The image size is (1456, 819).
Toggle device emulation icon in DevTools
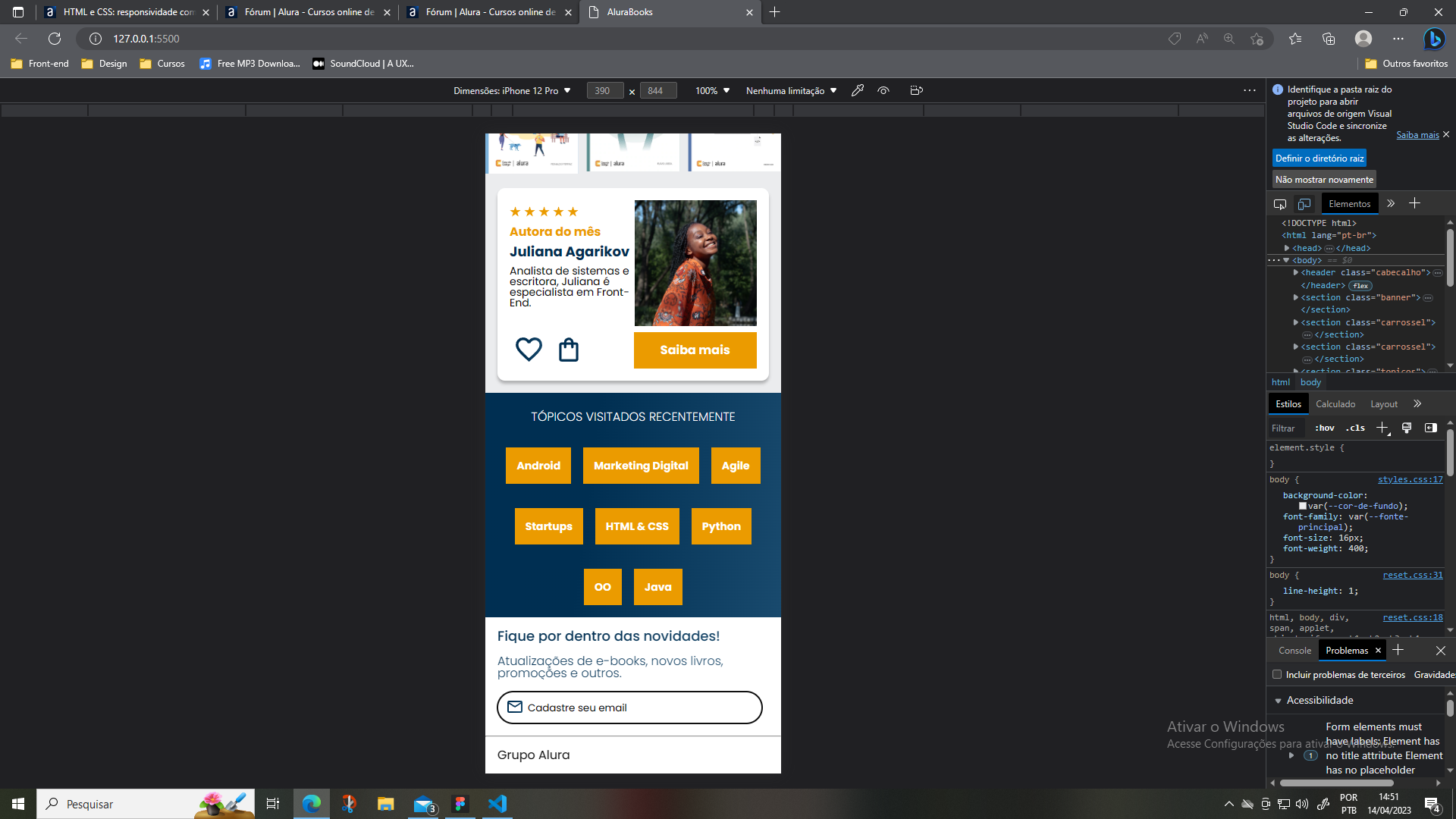point(1304,204)
